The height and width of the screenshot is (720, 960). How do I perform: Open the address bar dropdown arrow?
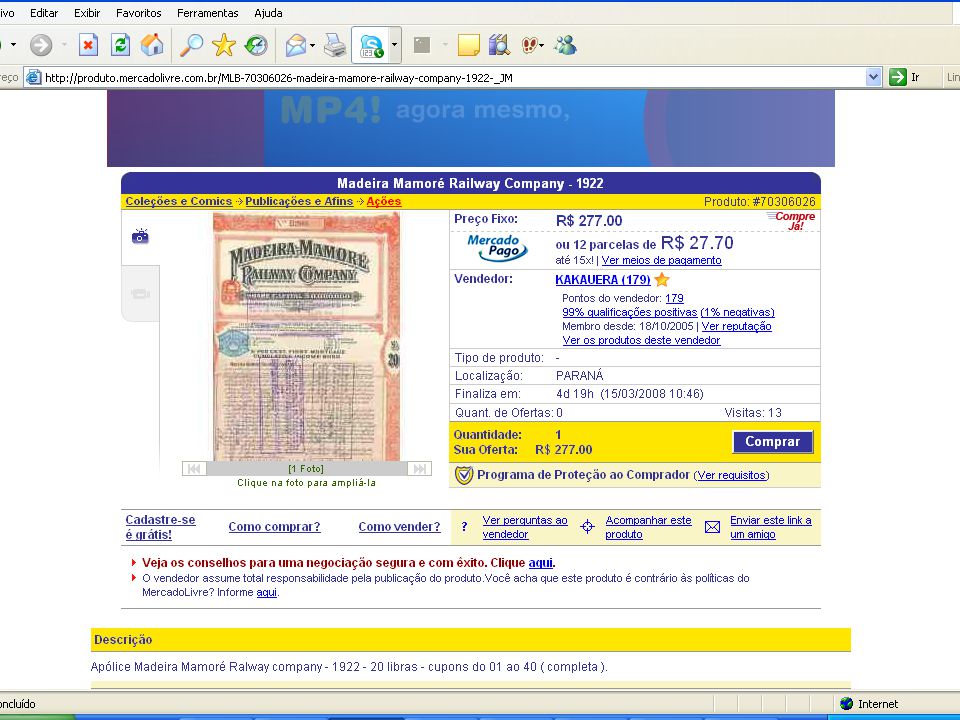click(x=874, y=77)
